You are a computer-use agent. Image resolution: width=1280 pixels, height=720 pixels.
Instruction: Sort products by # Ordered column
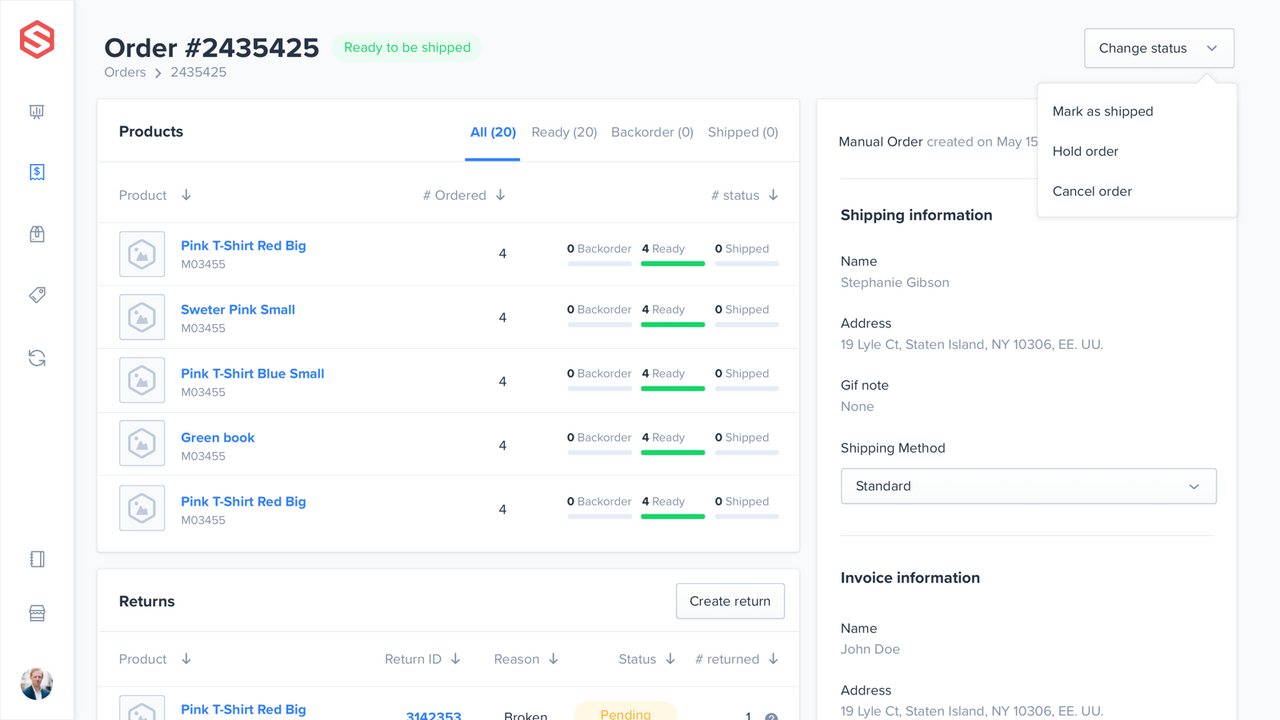(464, 195)
